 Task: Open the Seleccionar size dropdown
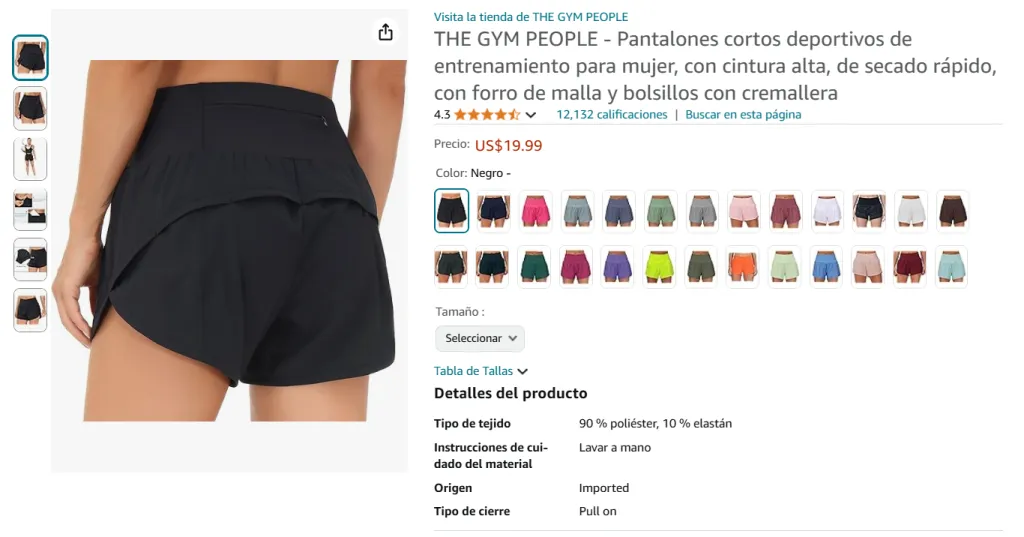(480, 338)
